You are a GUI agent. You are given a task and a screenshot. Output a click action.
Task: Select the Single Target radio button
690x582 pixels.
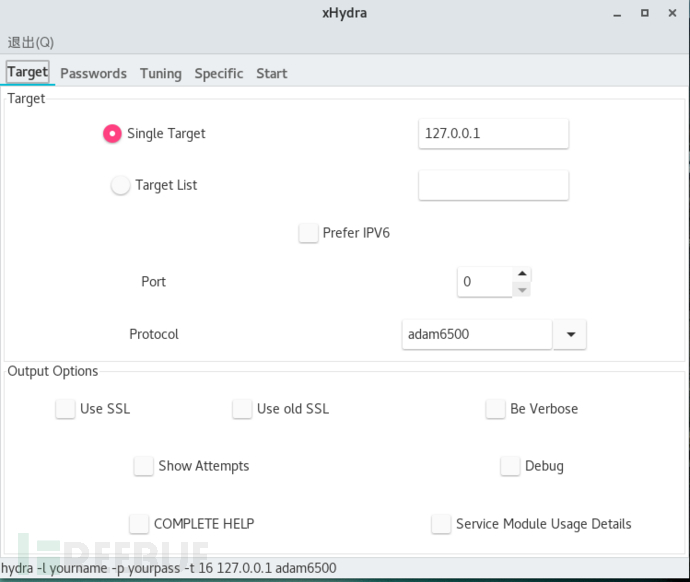112,133
